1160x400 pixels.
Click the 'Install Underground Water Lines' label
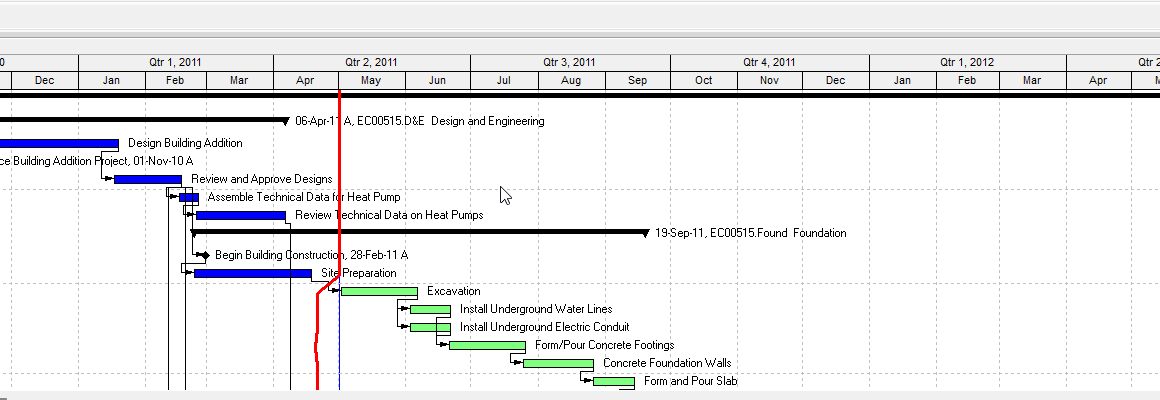point(536,309)
